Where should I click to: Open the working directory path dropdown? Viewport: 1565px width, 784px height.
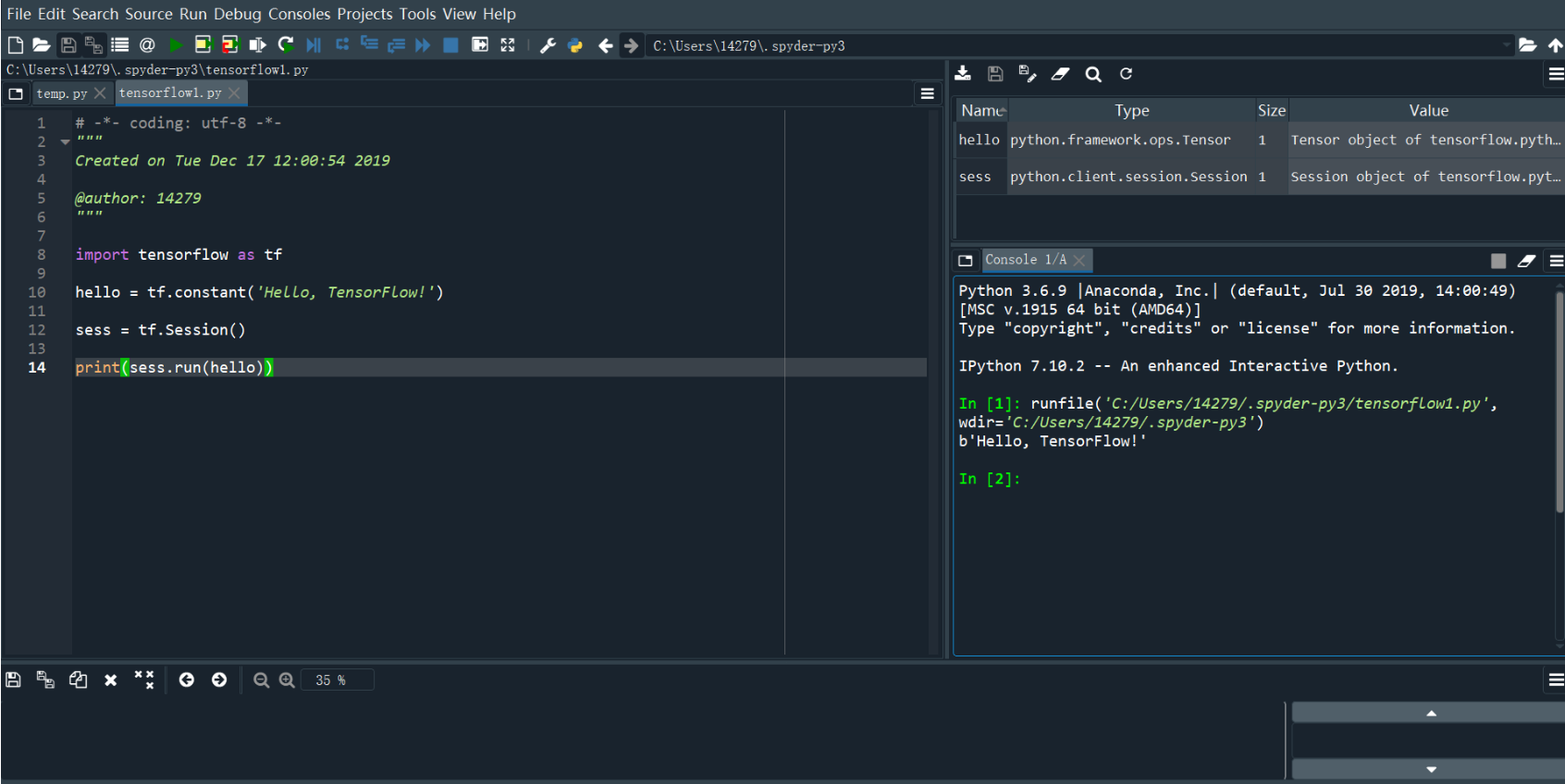pos(1507,45)
